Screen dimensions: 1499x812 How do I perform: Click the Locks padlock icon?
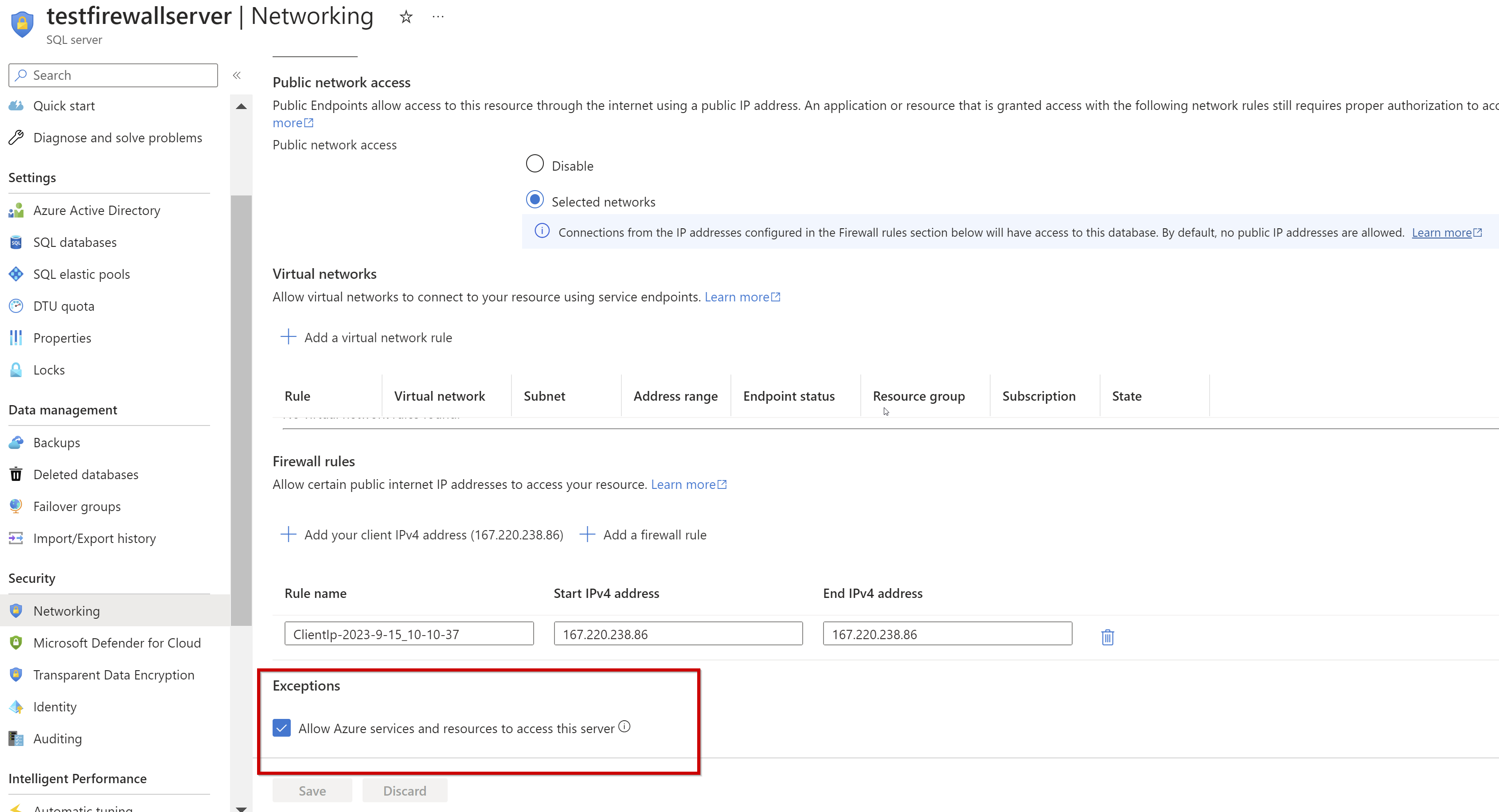16,370
